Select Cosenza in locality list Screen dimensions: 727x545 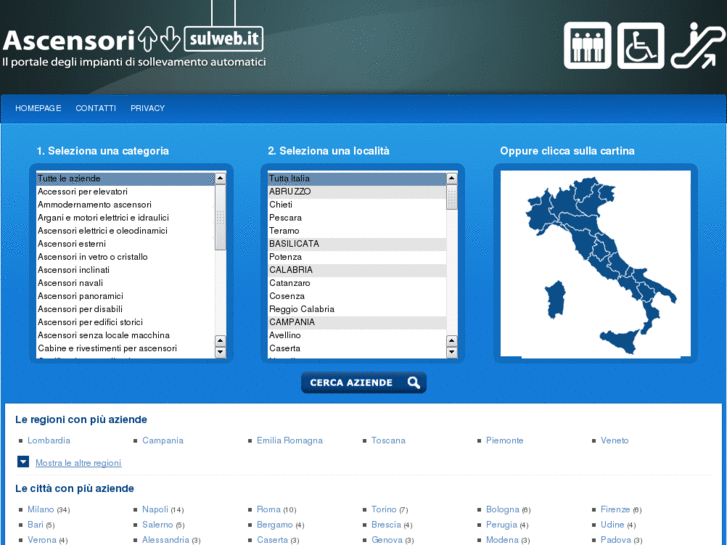(x=357, y=296)
